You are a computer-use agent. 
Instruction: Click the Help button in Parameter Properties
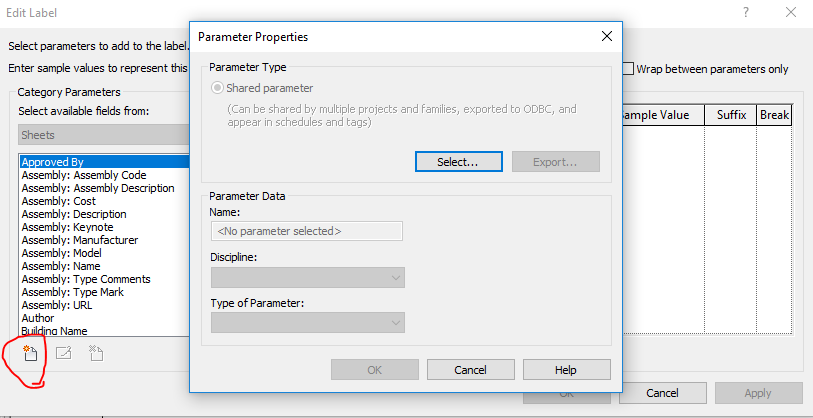pos(566,370)
